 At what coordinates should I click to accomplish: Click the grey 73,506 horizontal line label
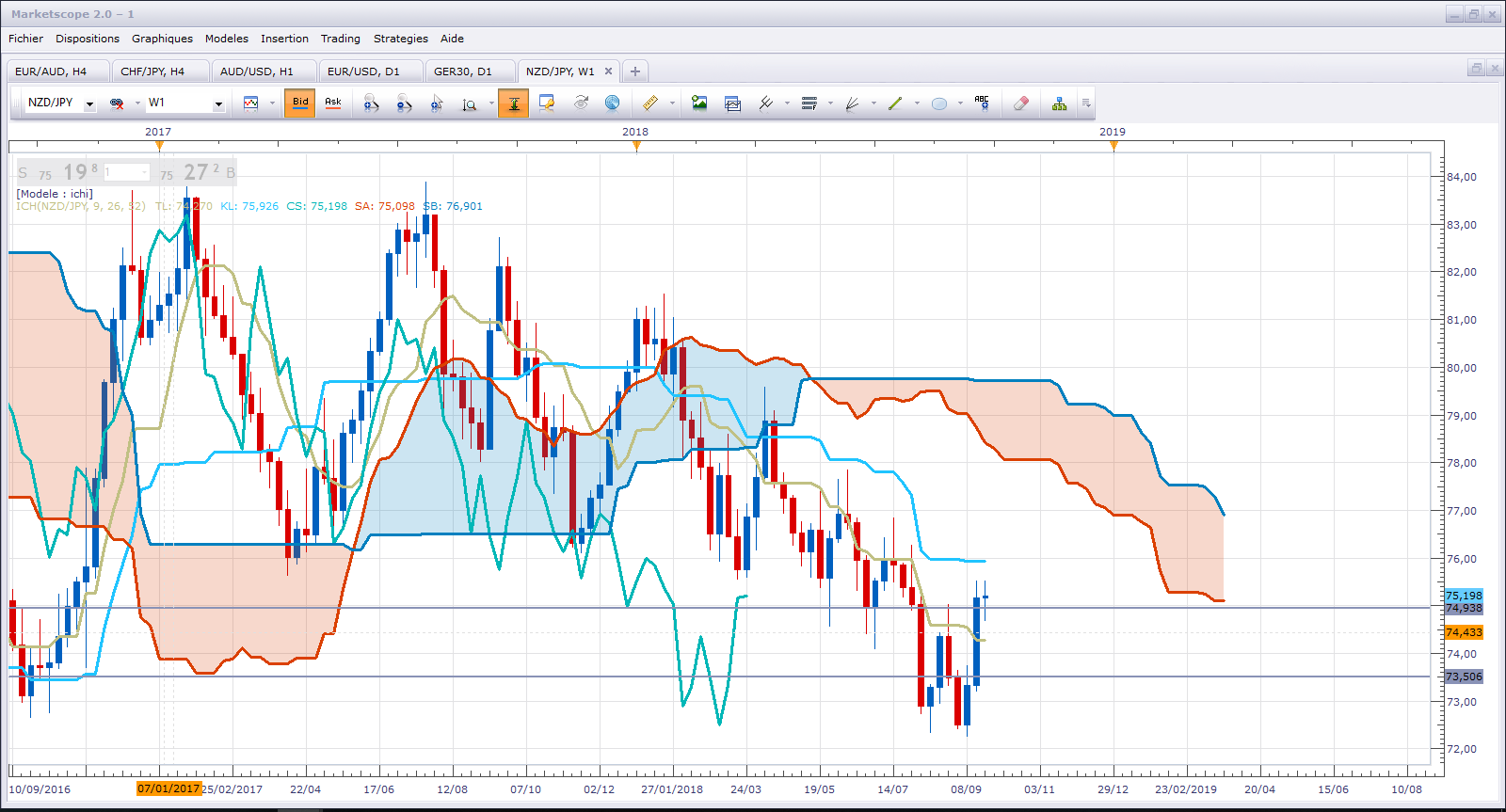[x=1464, y=677]
